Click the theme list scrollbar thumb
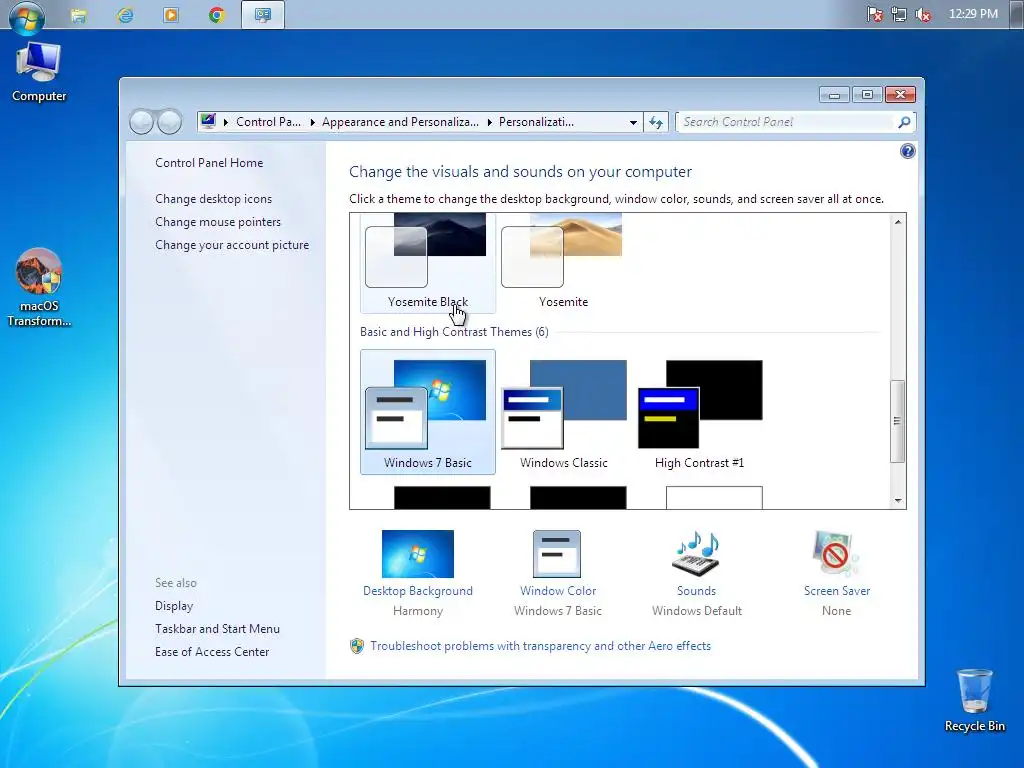The height and width of the screenshot is (768, 1024). tap(898, 421)
